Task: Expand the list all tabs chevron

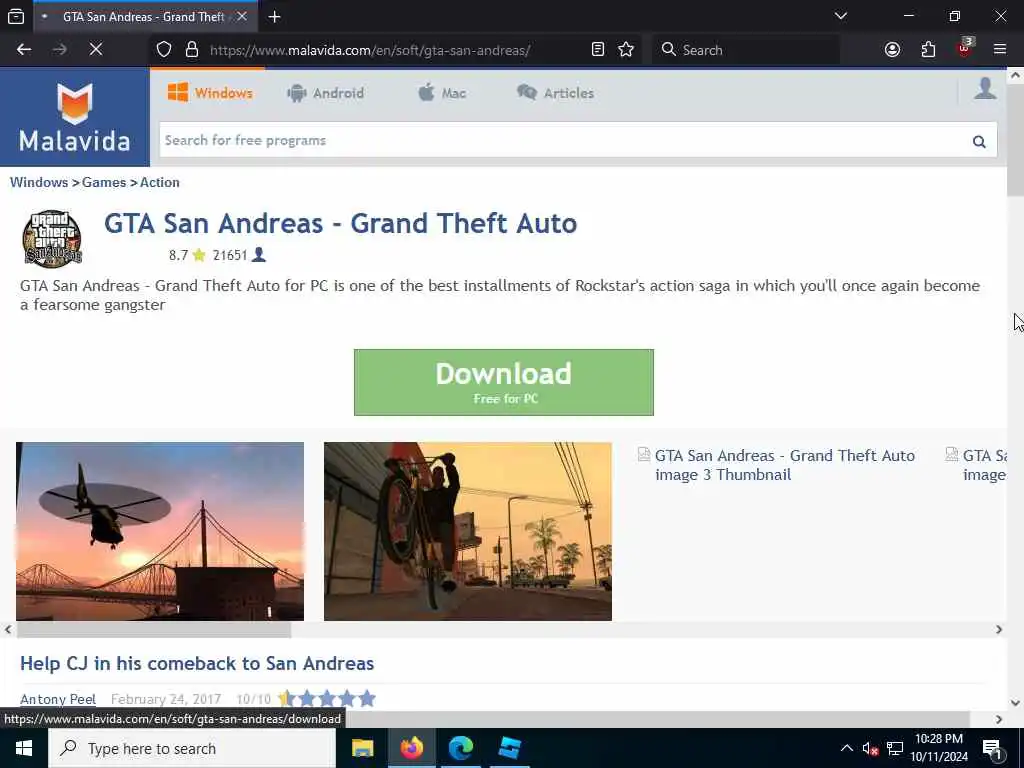Action: coord(840,16)
